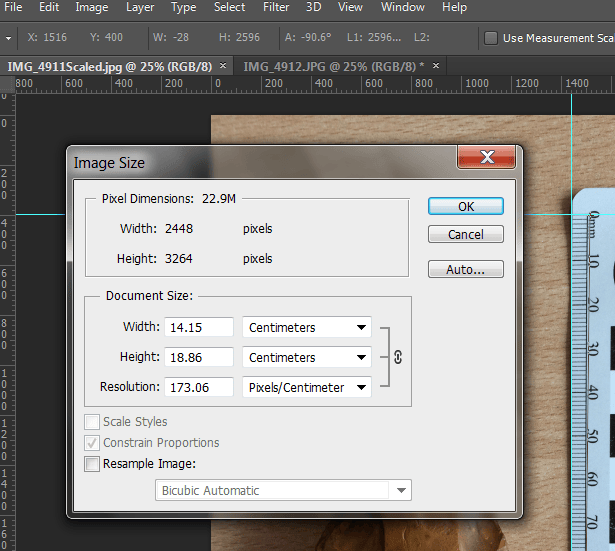Click the Pixel Dimensions 22.9M label
615x551 pixels.
[x=169, y=199]
